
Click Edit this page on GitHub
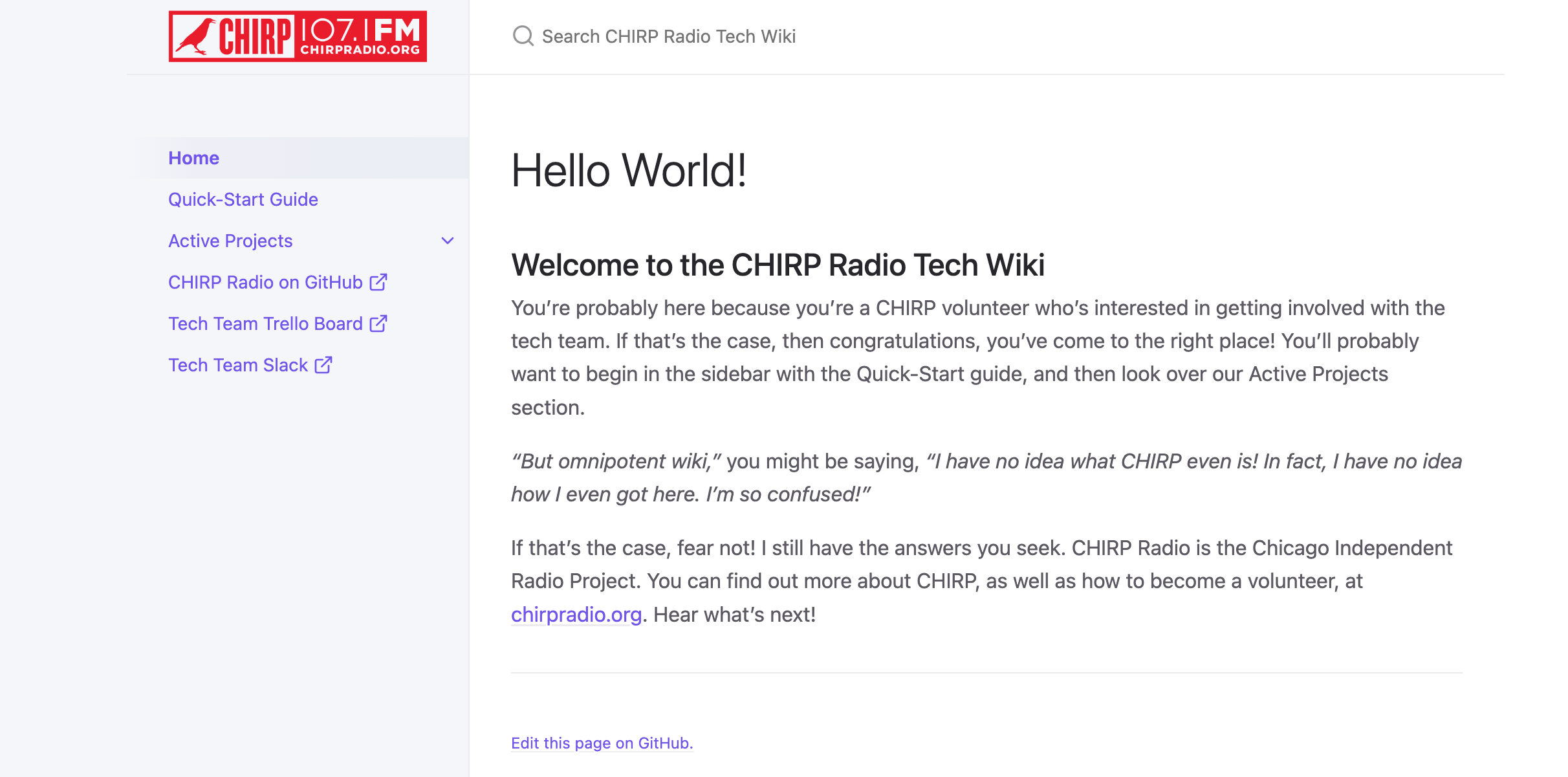[x=601, y=743]
